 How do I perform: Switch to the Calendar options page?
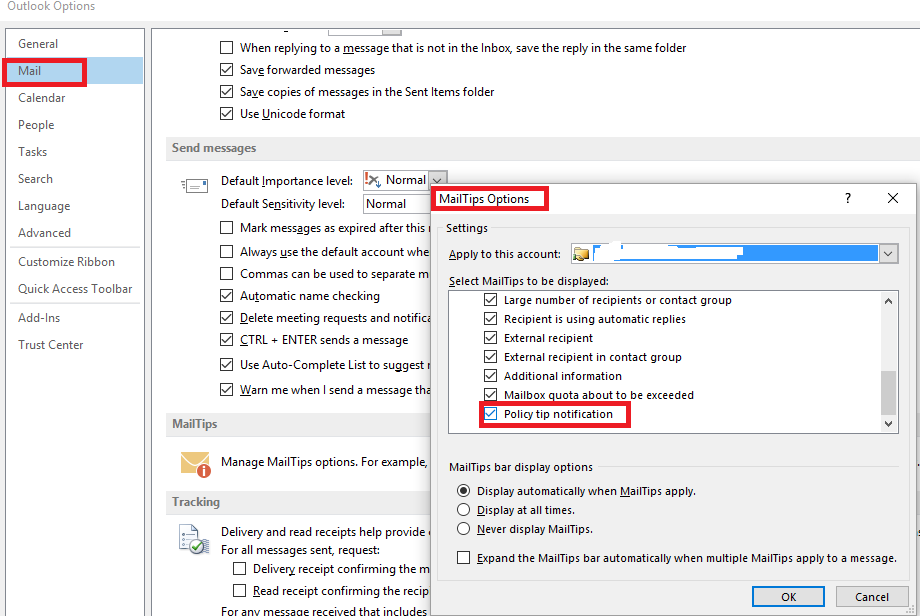point(42,97)
